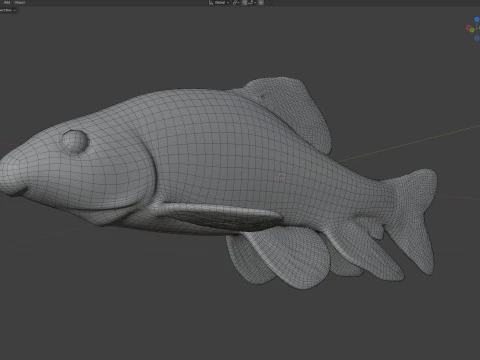Select the fish mesh eye
Screen dimensions: 480x360
point(74,142)
